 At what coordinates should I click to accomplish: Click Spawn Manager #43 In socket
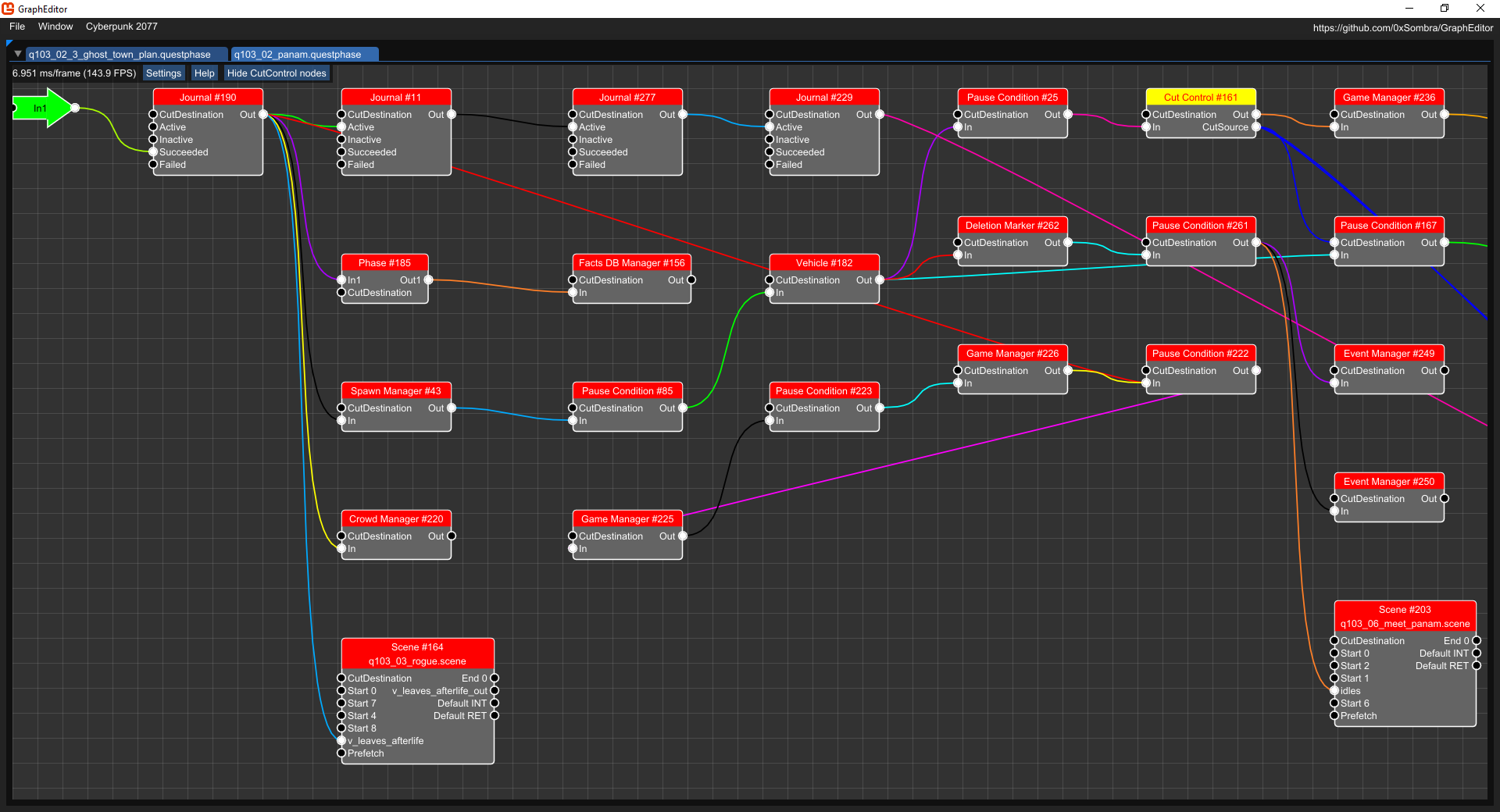point(341,421)
